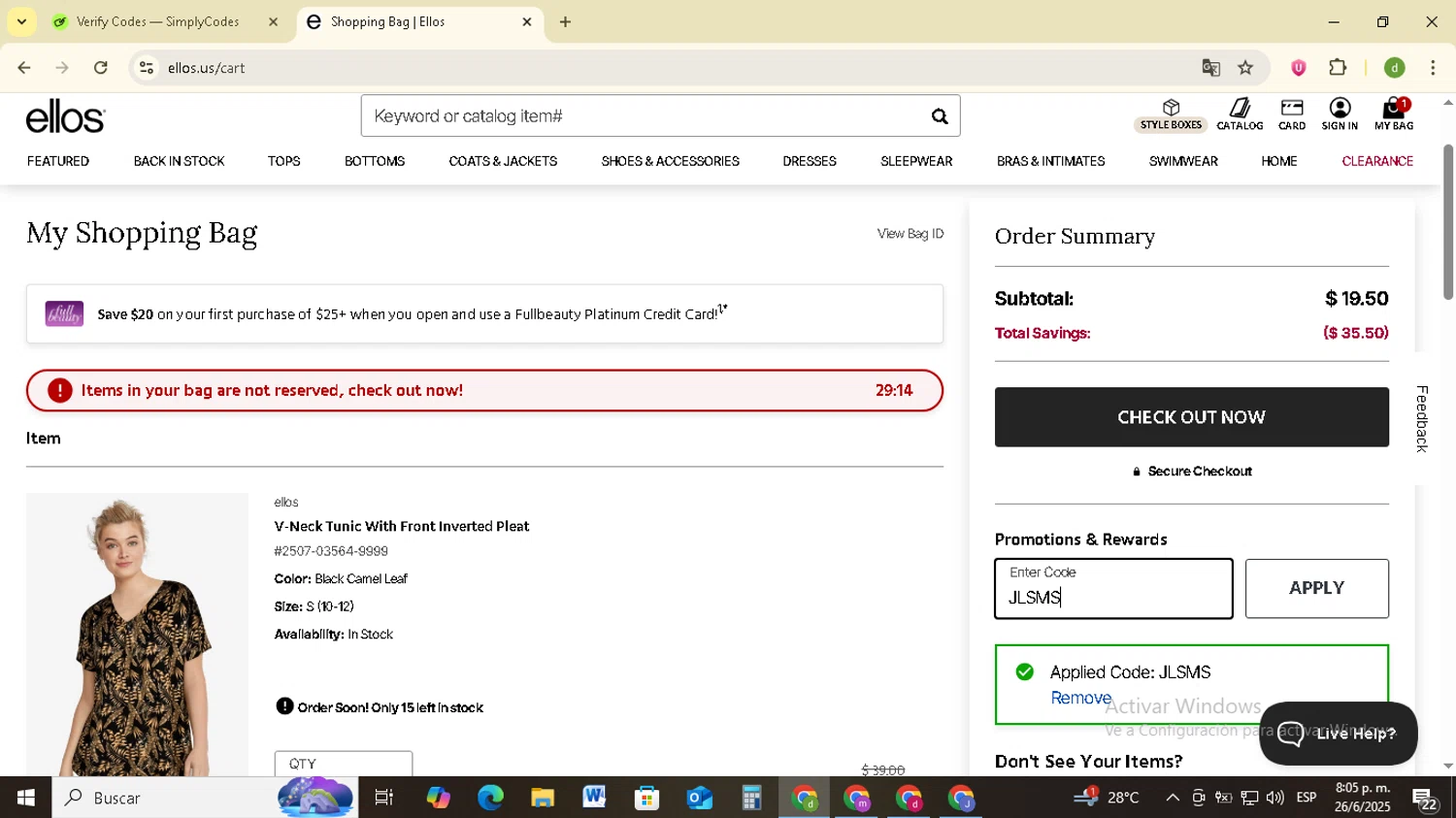Viewport: 1456px width, 818px height.
Task: Open the Coats & Jackets menu
Action: (x=503, y=161)
